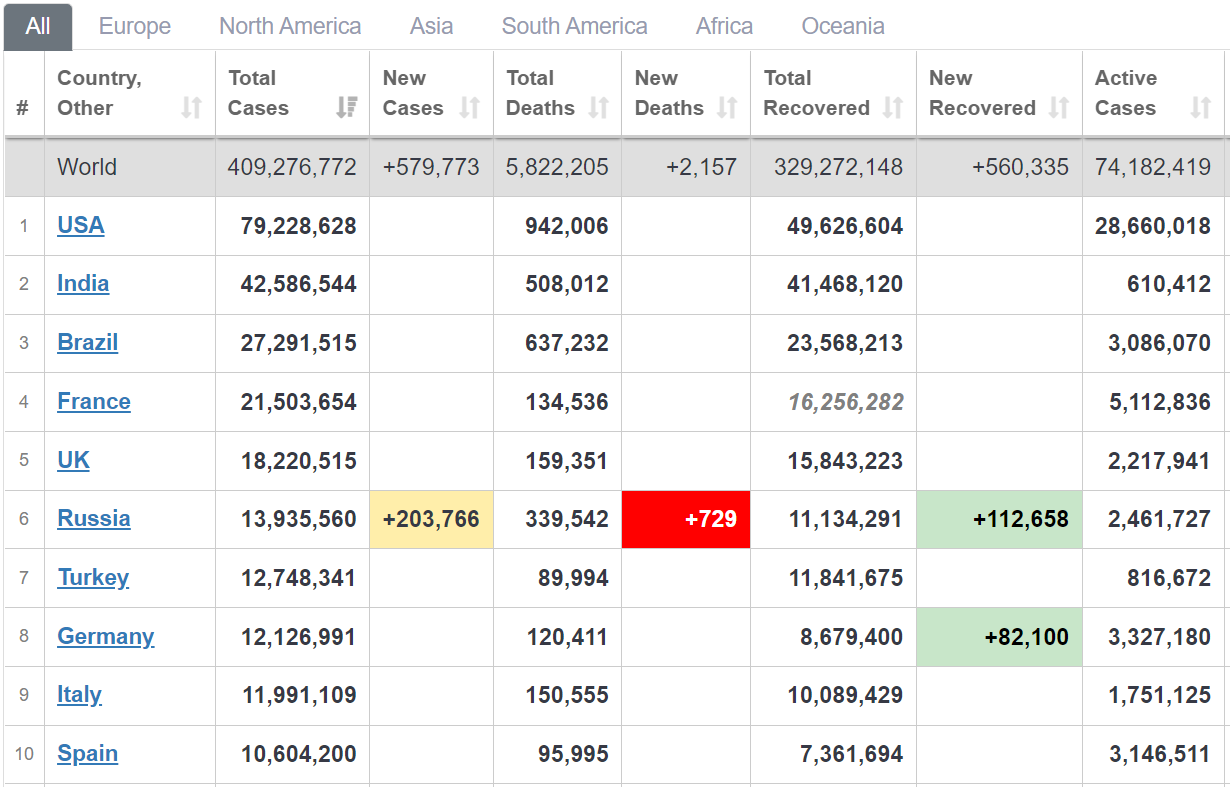
Task: Click USA total deaths 942,006
Action: point(567,226)
